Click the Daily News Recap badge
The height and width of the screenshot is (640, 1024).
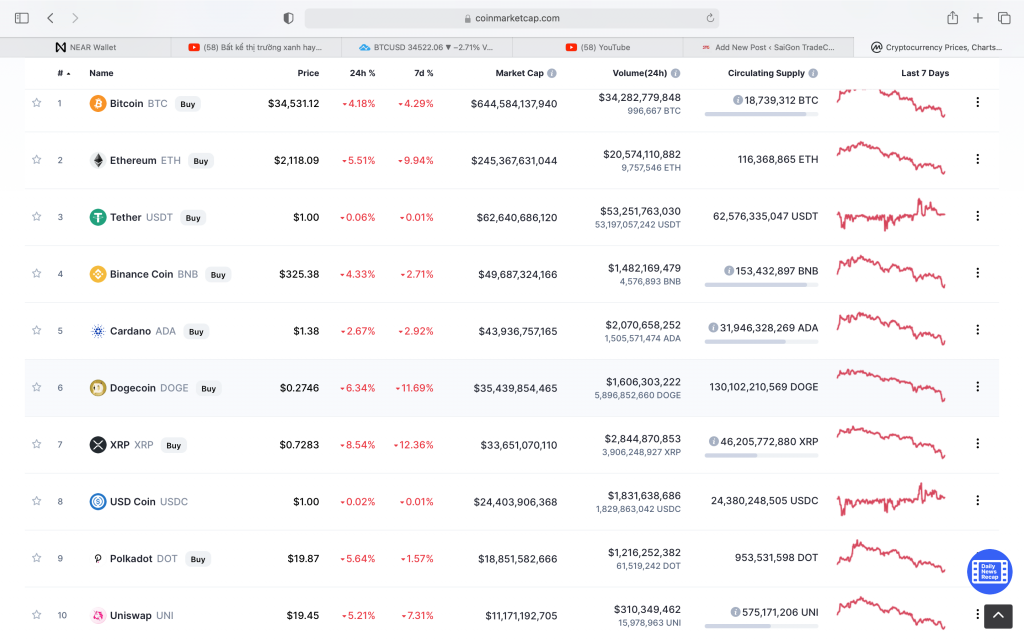click(x=989, y=570)
